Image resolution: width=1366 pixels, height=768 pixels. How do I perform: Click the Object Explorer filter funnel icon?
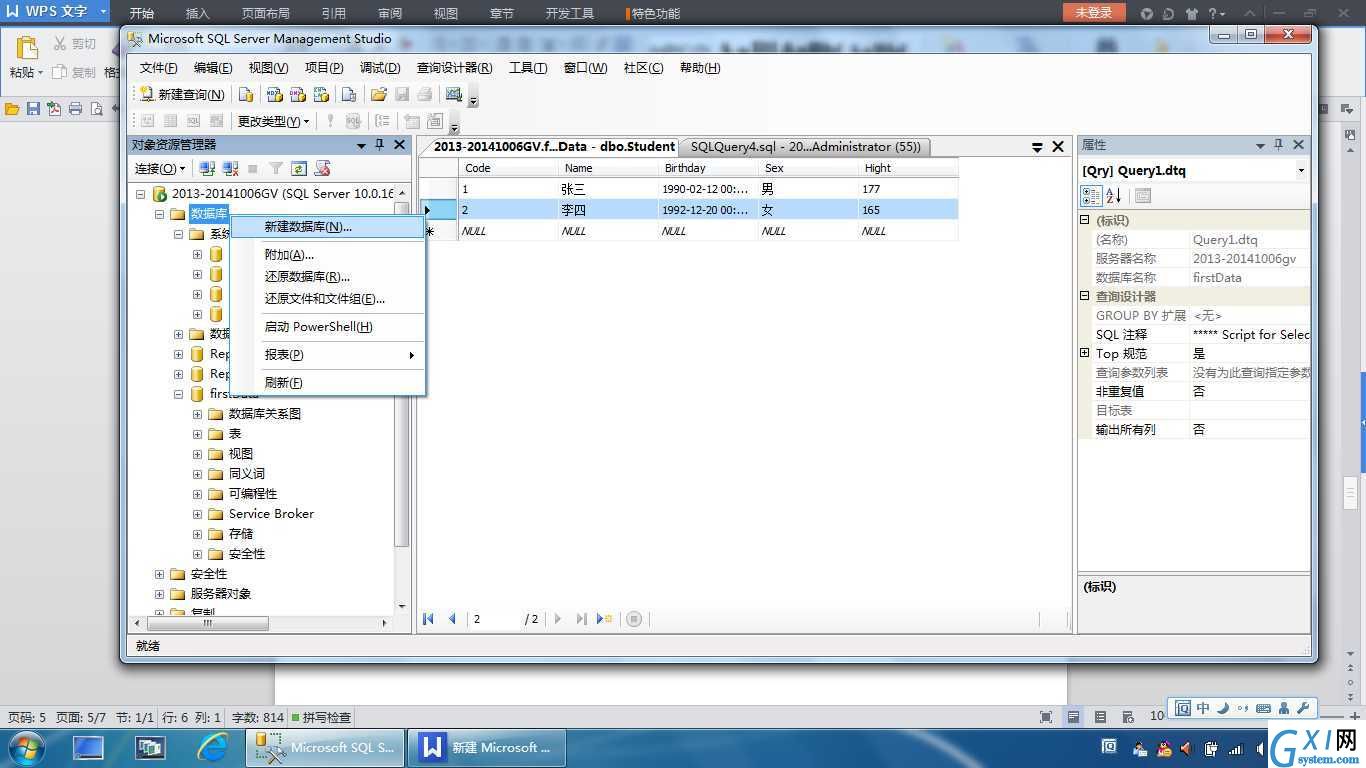[x=276, y=169]
